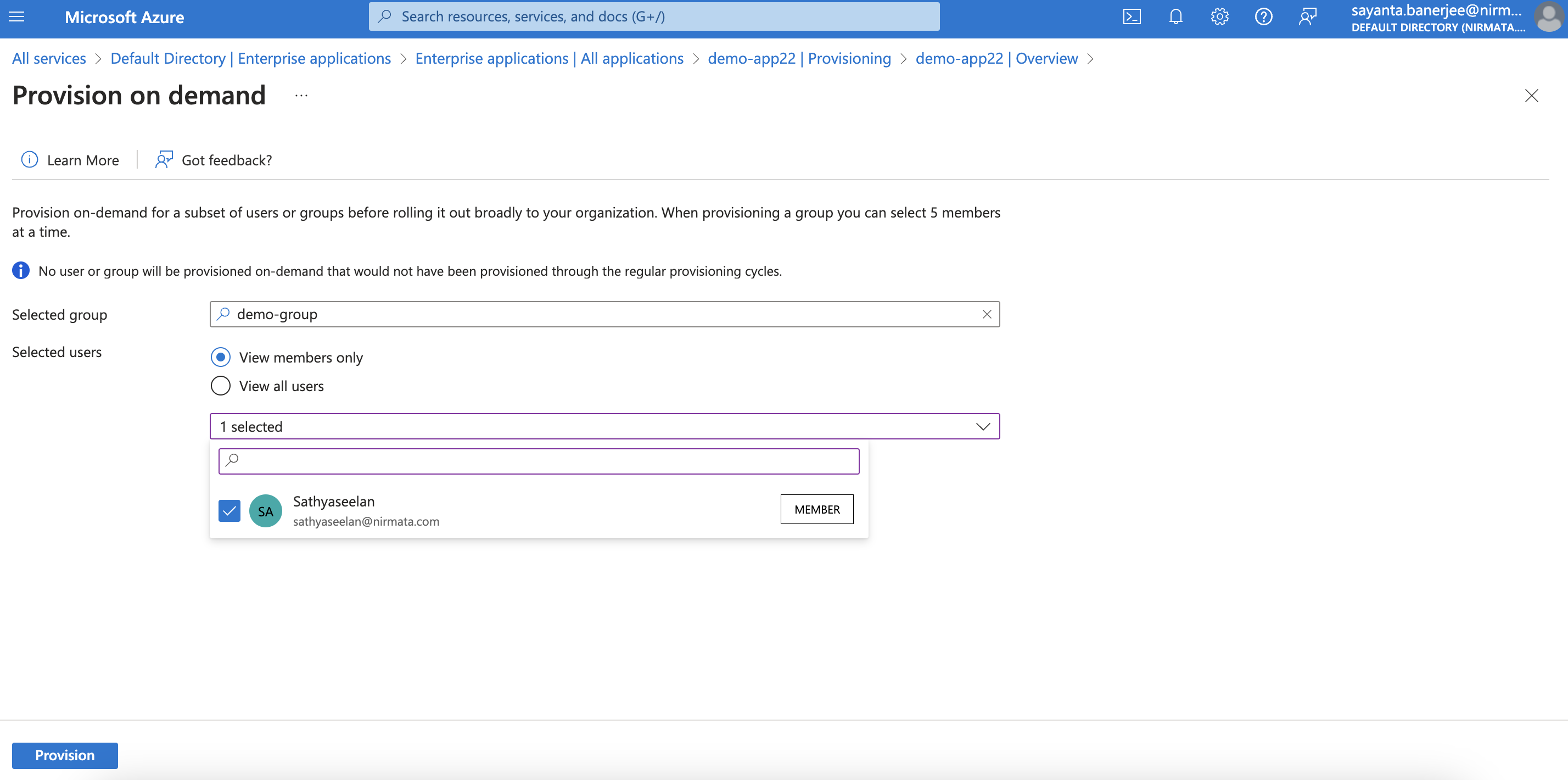1568x780 pixels.
Task: Go to demo-app22 Provisioning breadcrumb
Action: pos(799,58)
